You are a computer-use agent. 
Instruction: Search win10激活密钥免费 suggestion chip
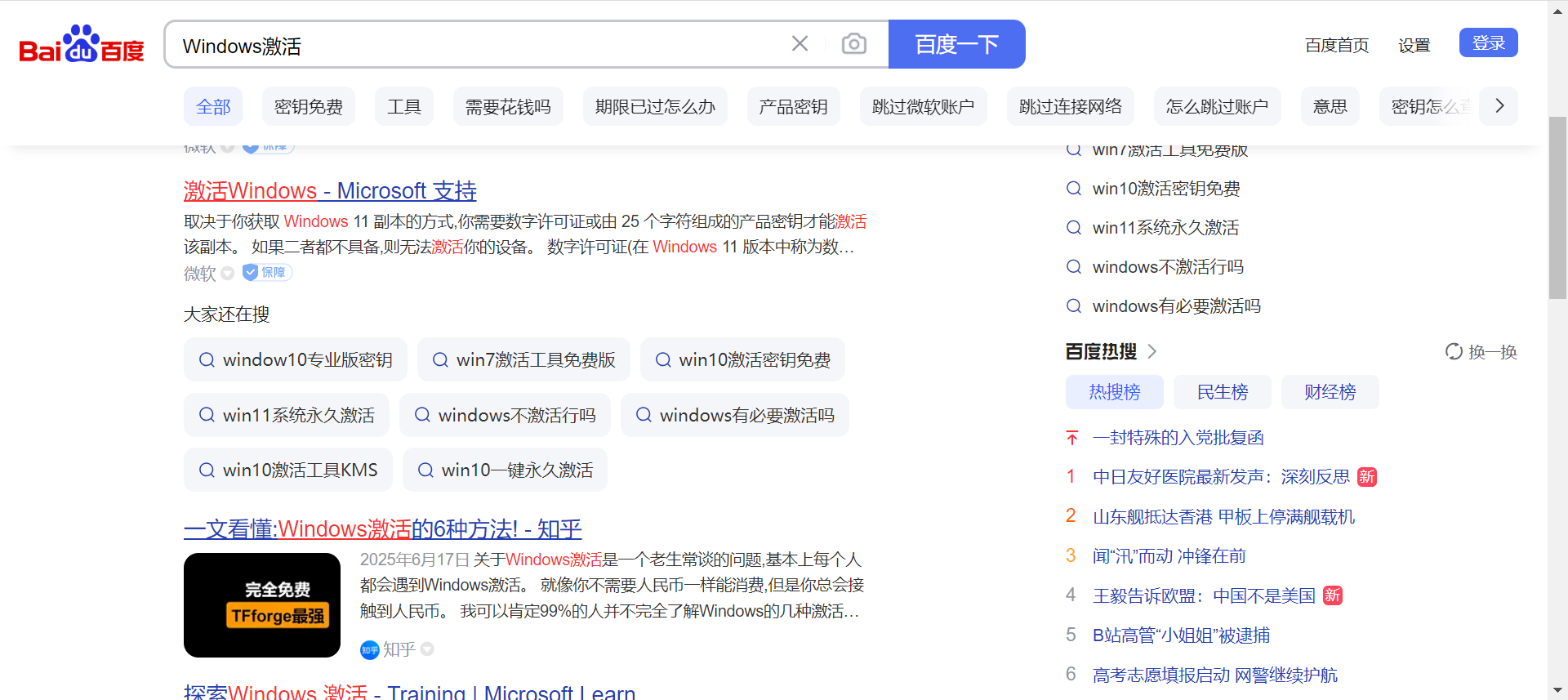742,359
